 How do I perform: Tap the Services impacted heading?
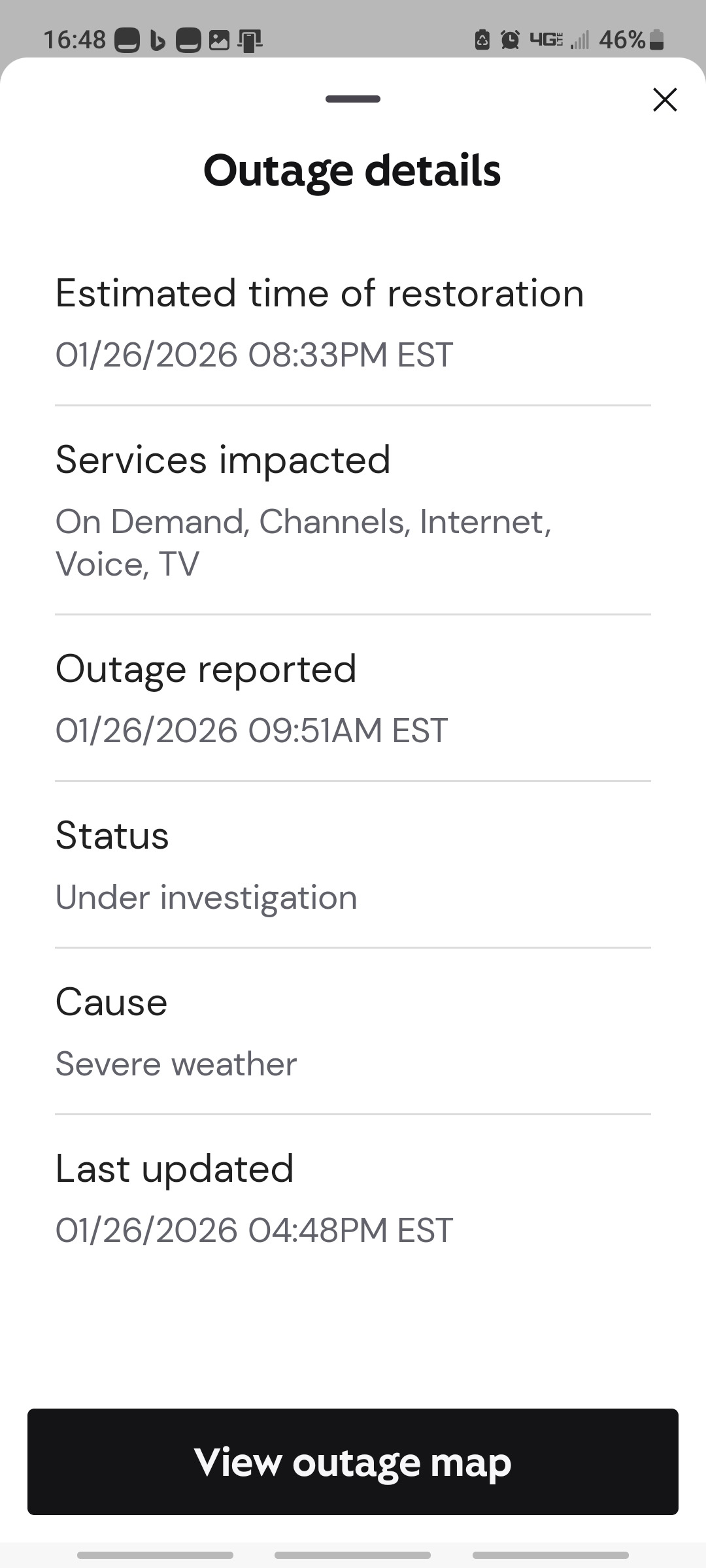click(x=222, y=459)
